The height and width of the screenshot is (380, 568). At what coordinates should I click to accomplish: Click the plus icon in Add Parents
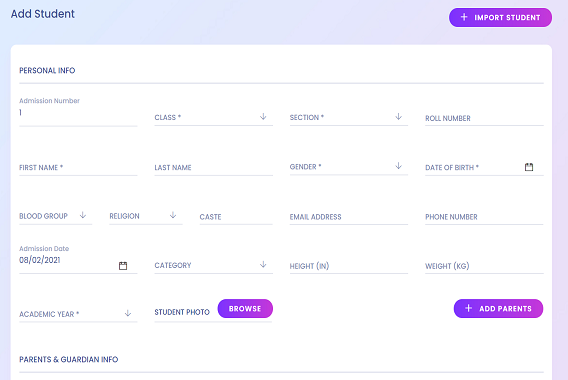468,308
